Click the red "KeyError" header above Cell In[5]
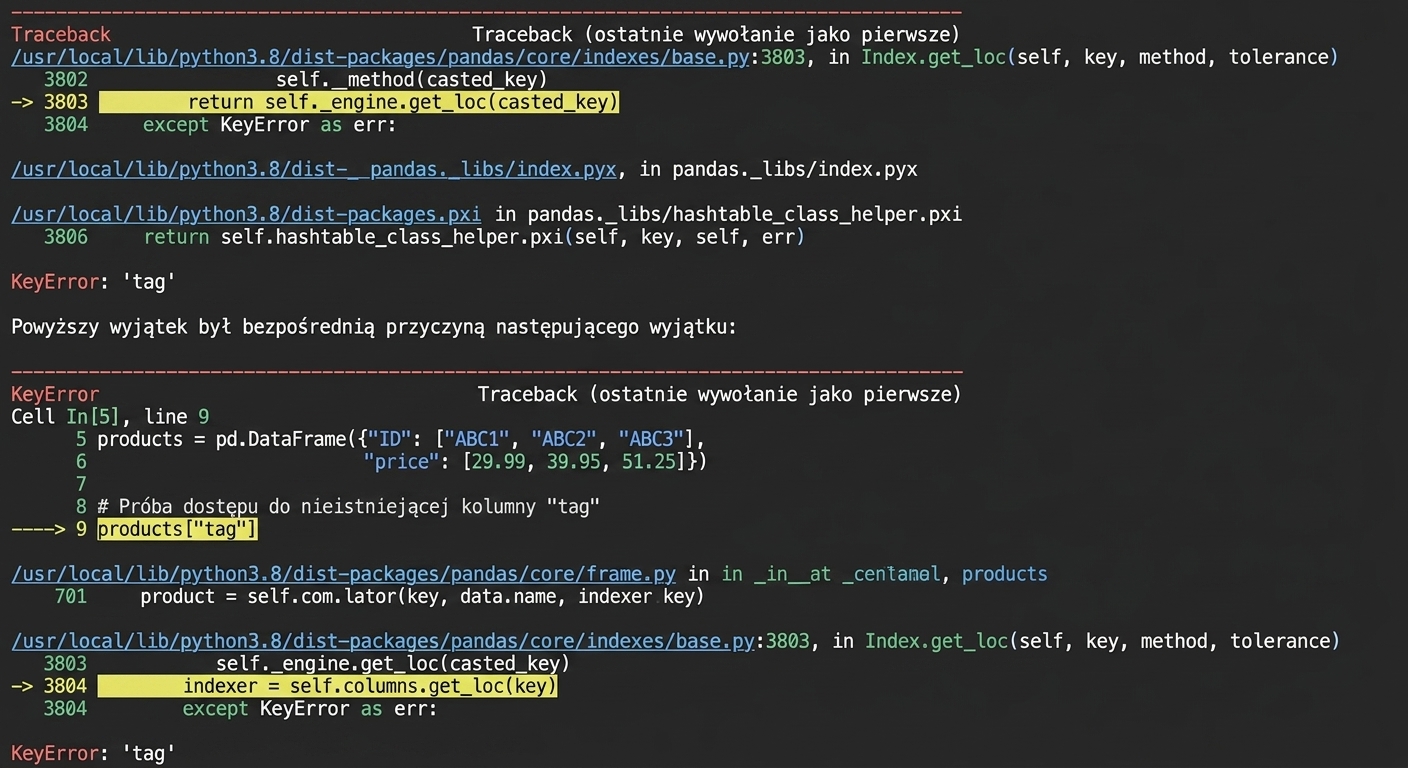 [x=55, y=394]
